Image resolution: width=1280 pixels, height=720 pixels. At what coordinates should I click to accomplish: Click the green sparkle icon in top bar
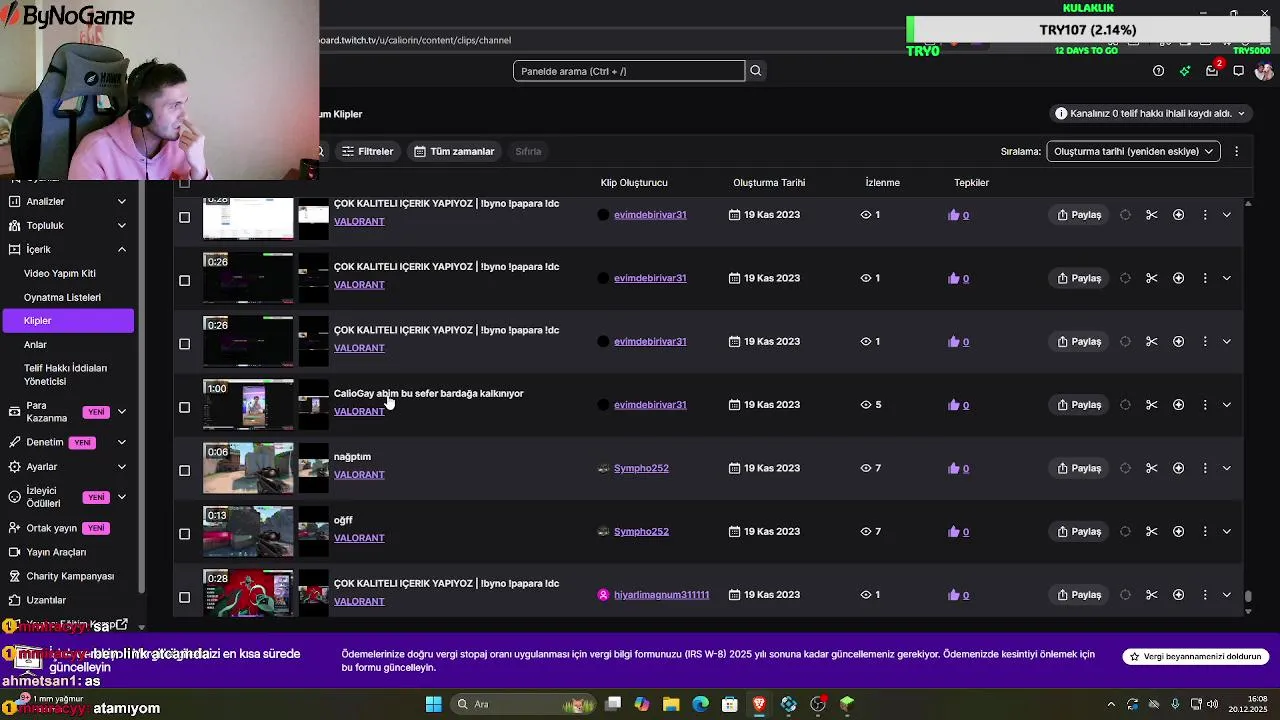click(x=1185, y=71)
